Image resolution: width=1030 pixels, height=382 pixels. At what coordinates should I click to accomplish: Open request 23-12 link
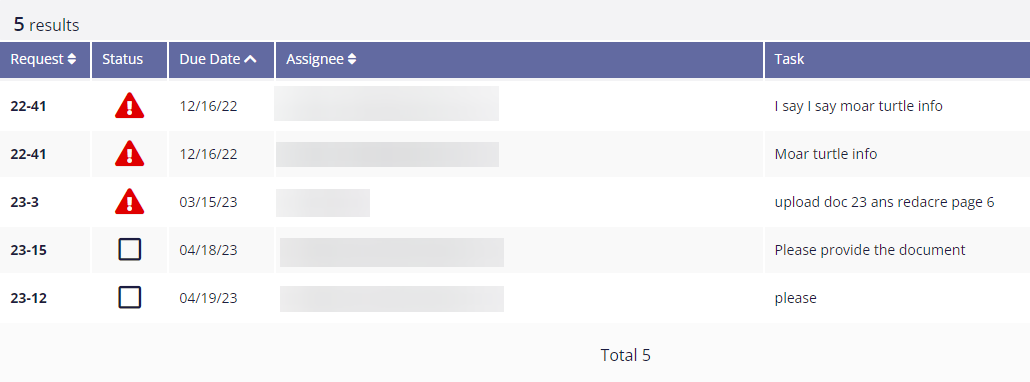point(28,298)
